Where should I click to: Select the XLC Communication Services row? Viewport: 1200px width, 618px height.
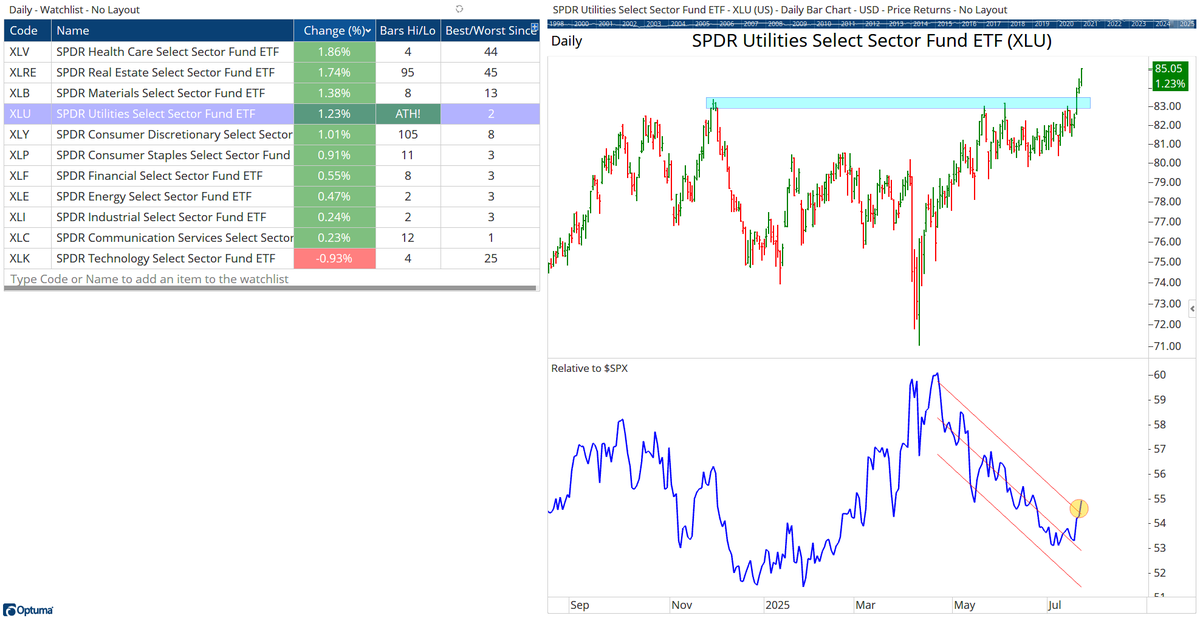(271, 238)
